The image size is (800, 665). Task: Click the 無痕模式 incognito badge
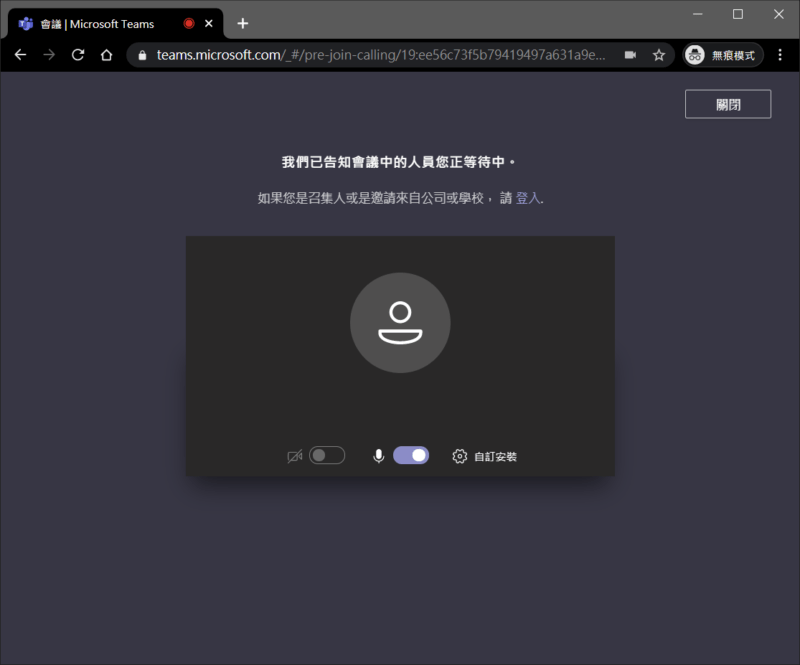(723, 55)
